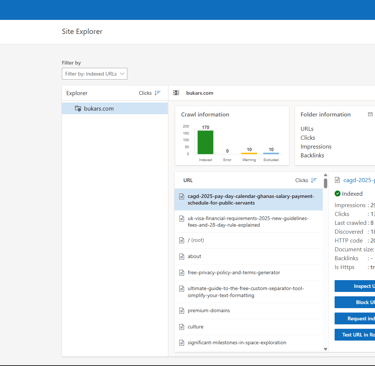The height and width of the screenshot is (366, 375).
Task: Click the Impressions label in Folder information
Action: pyautogui.click(x=316, y=147)
